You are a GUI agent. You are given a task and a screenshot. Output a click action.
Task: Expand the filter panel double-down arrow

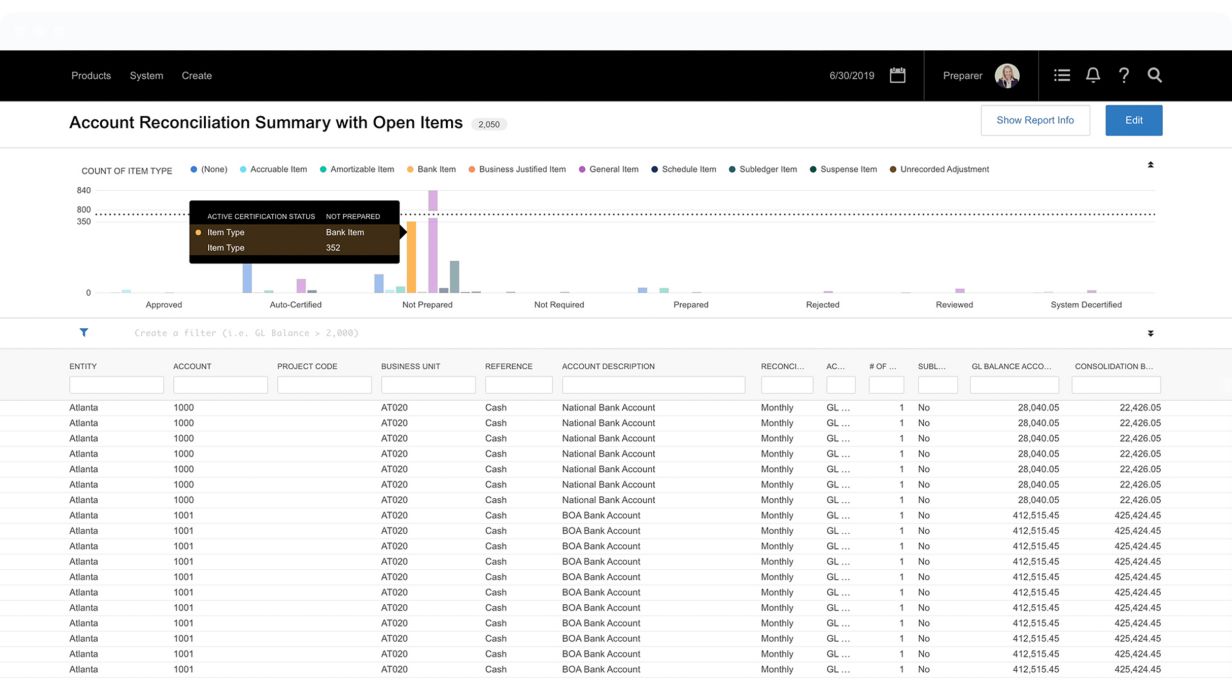point(1150,333)
